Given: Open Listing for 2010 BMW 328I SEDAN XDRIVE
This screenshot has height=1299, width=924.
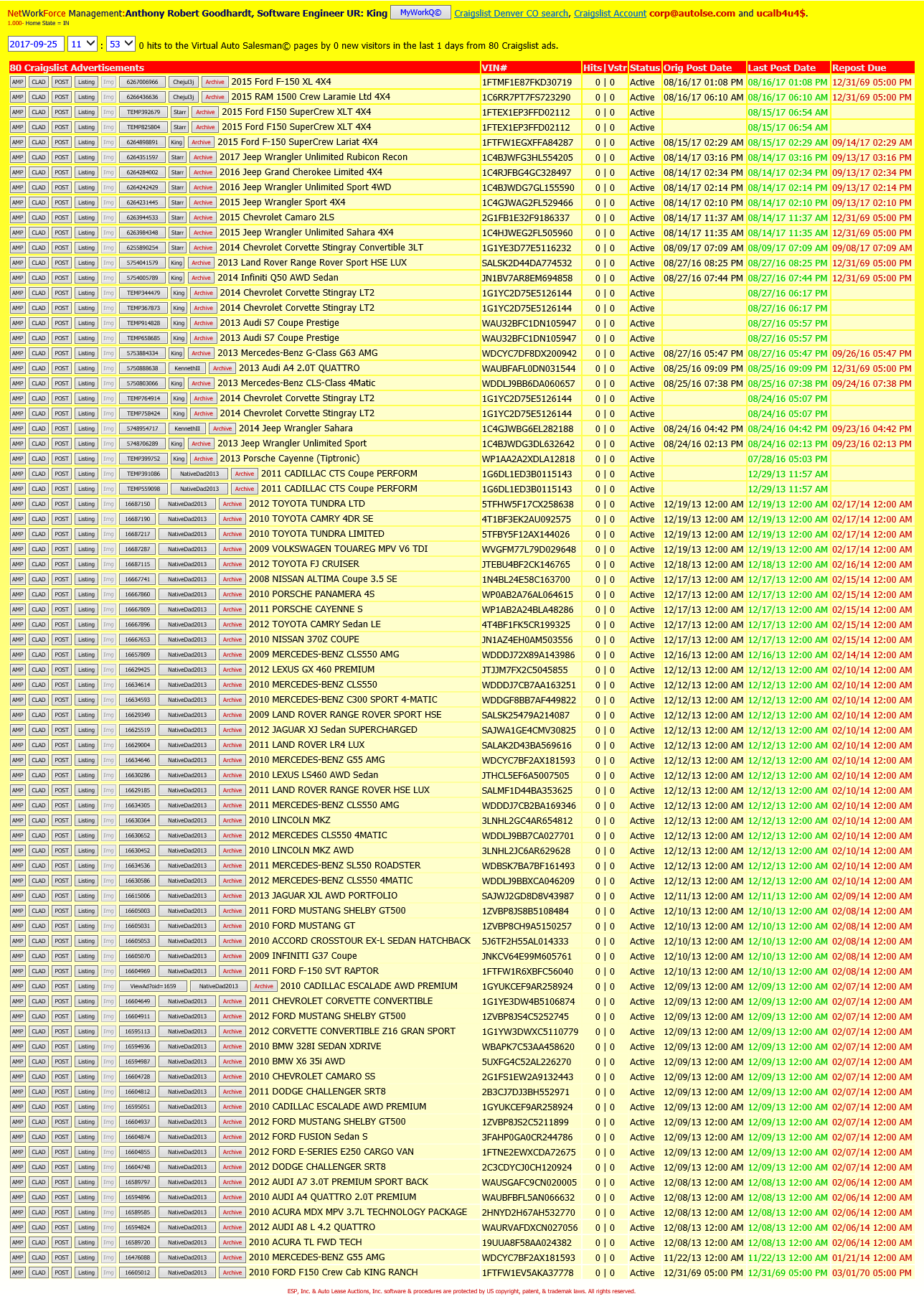Looking at the screenshot, I should (86, 1046).
